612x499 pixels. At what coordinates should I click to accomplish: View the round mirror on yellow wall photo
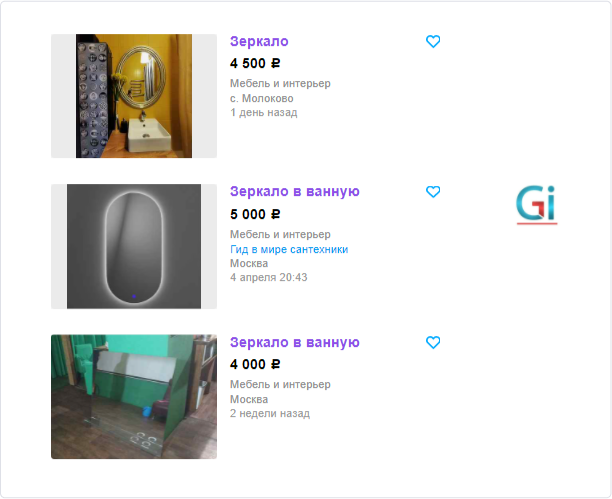click(x=134, y=96)
